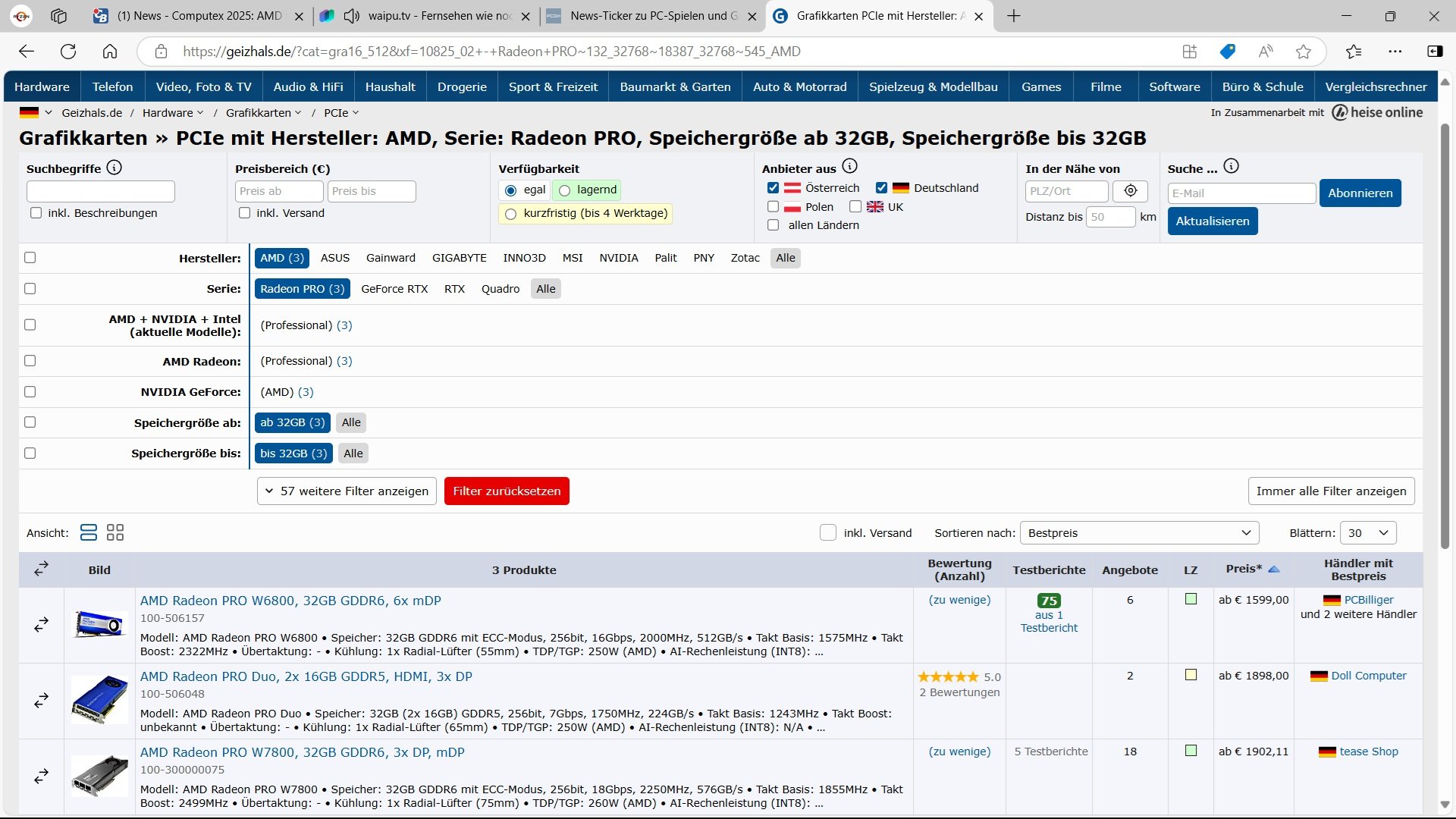Open the Software category menu
This screenshot has width=1456, height=819.
coord(1174,86)
